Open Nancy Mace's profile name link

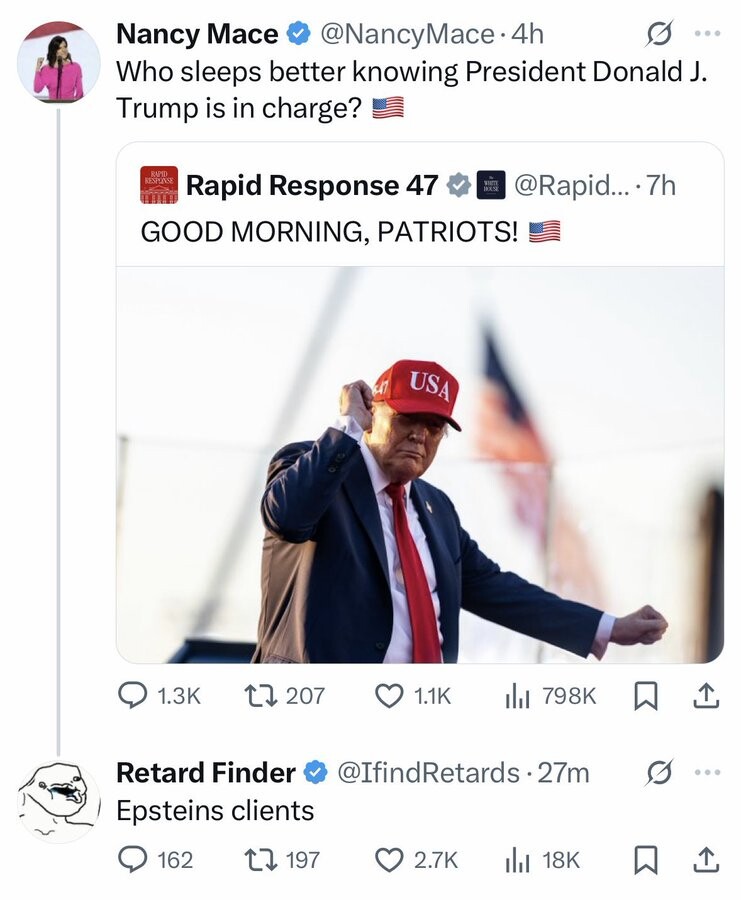tap(197, 34)
